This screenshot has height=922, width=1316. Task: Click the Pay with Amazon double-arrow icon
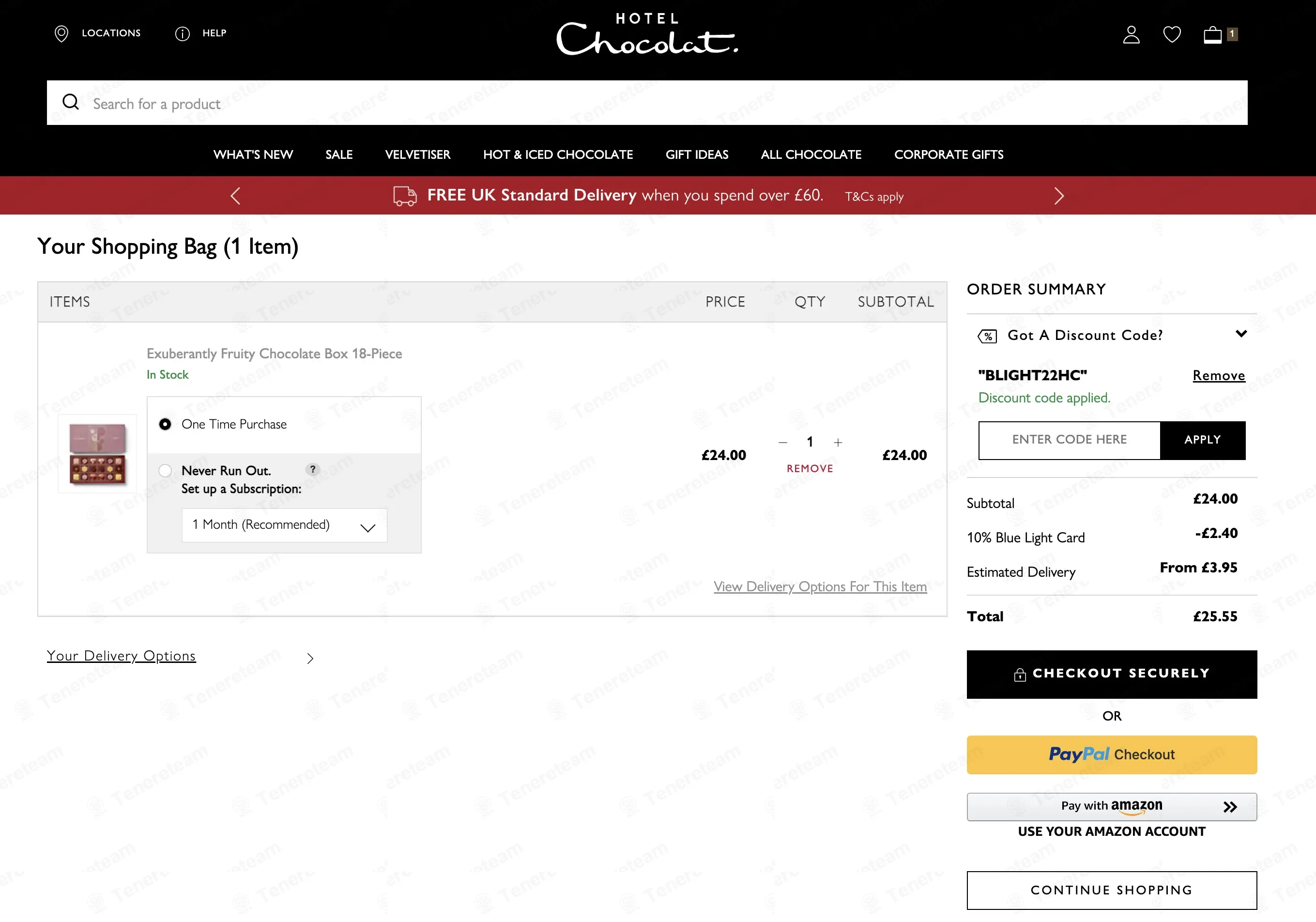point(1230,807)
